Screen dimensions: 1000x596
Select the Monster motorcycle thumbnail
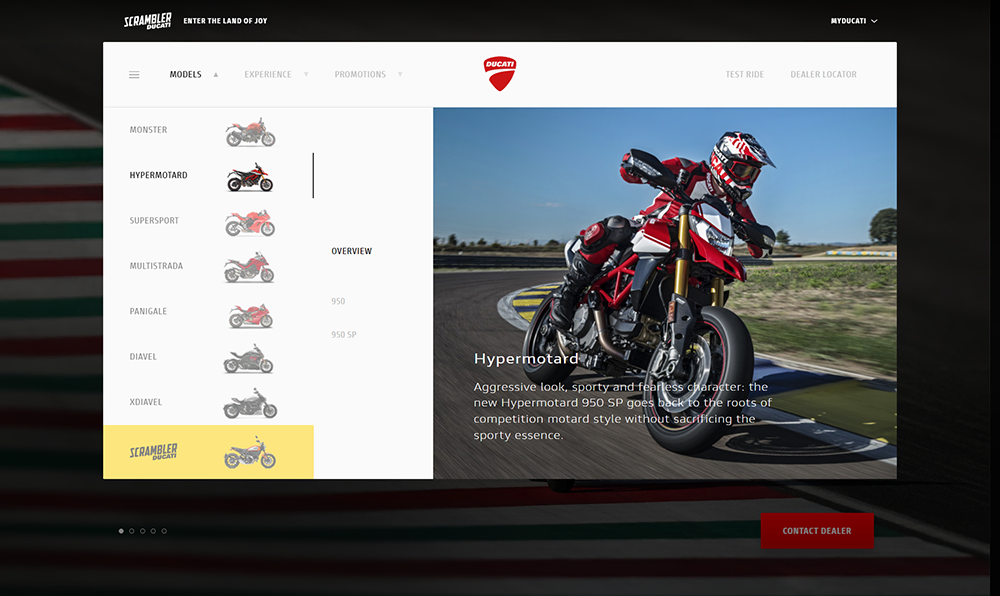250,132
